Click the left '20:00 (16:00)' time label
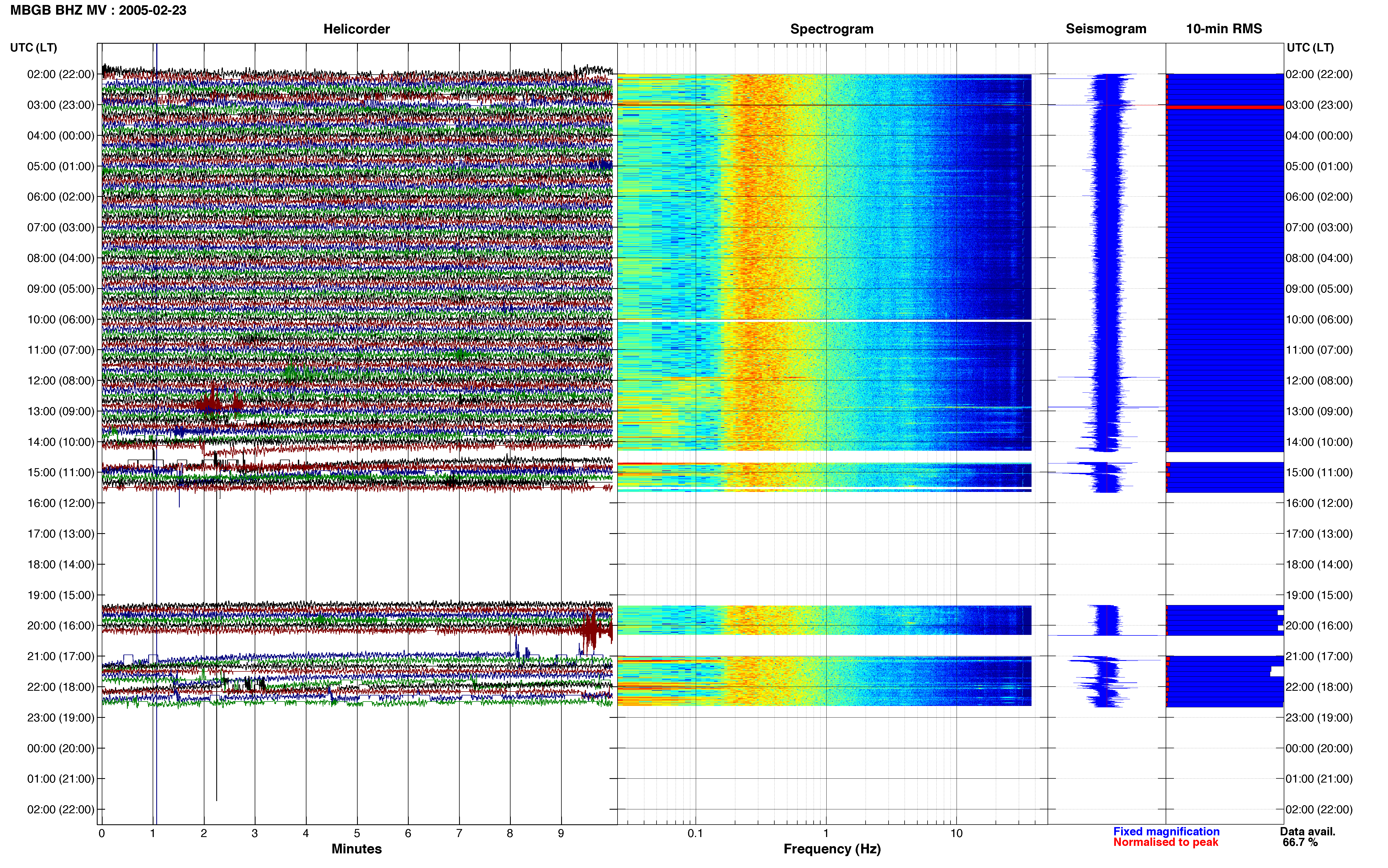 point(60,626)
